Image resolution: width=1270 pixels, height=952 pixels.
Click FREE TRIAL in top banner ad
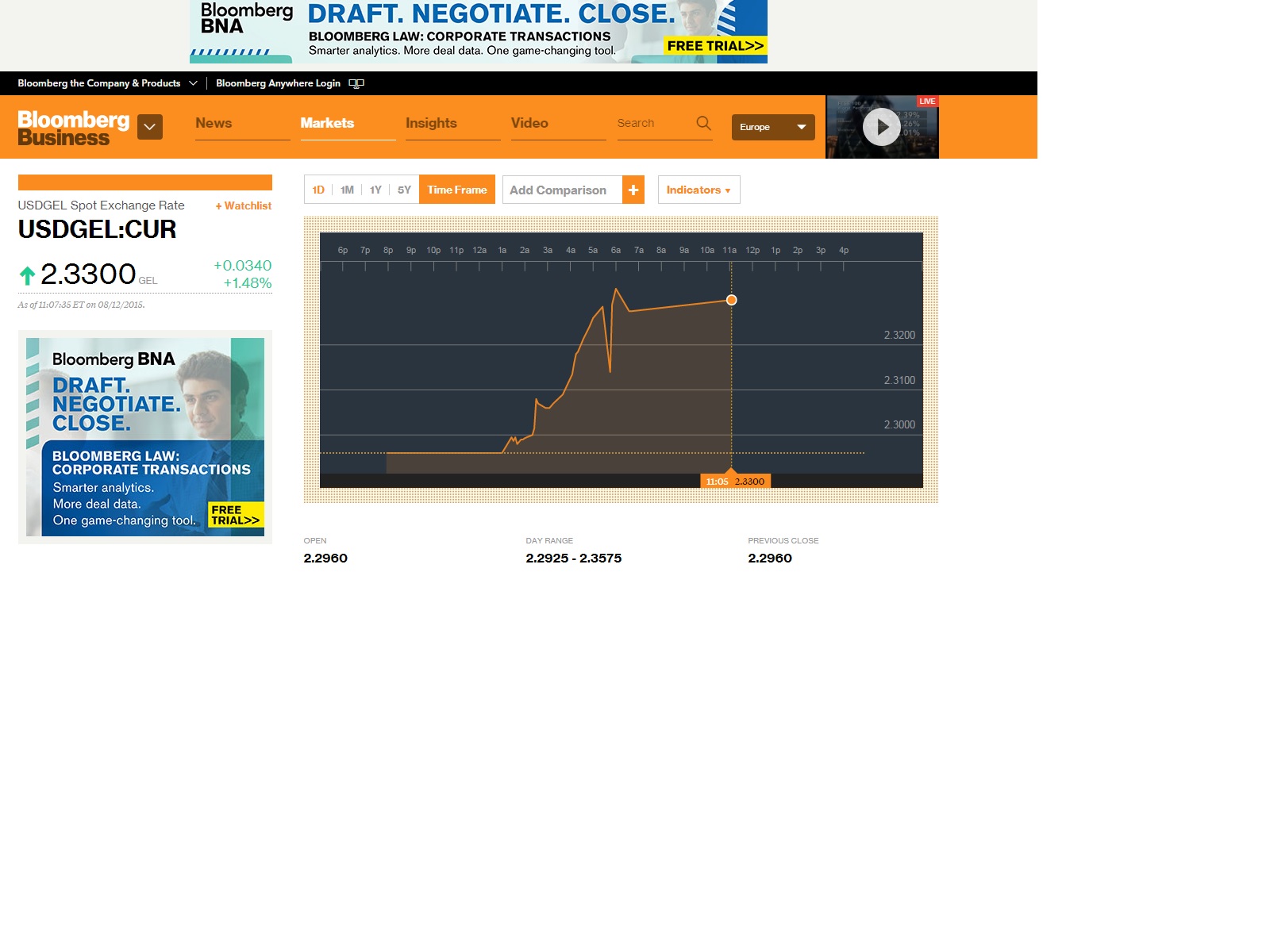pos(715,46)
